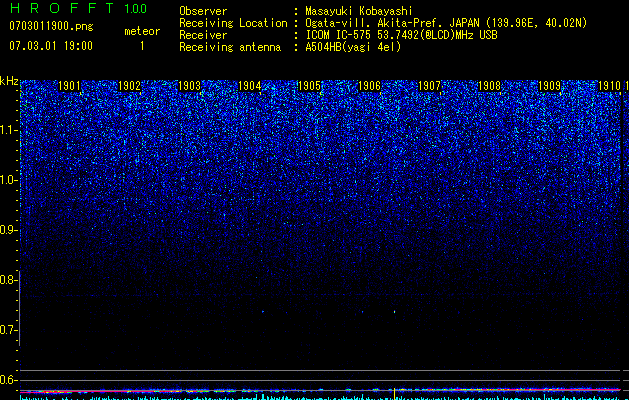
Task: Click the Receiving antenna label
Action: pyautogui.click(x=230, y=47)
